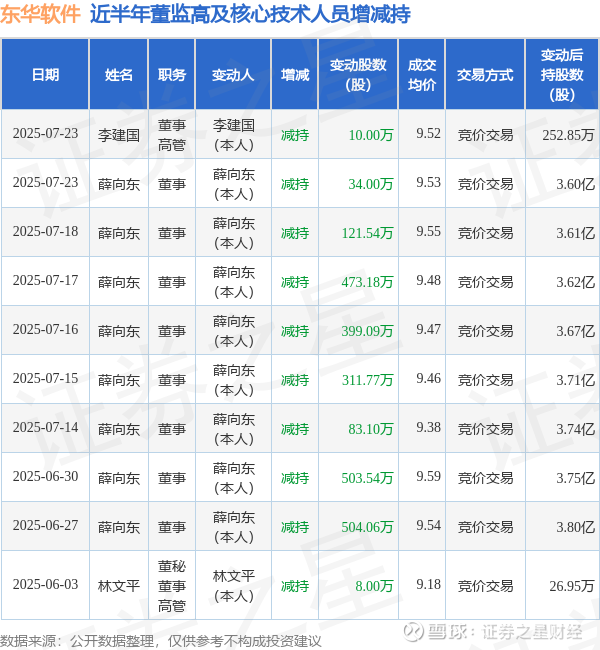The height and width of the screenshot is (650, 600).
Task: Click the 近半年董监高及核心技术人员增减持 heading
Action: click(250, 14)
